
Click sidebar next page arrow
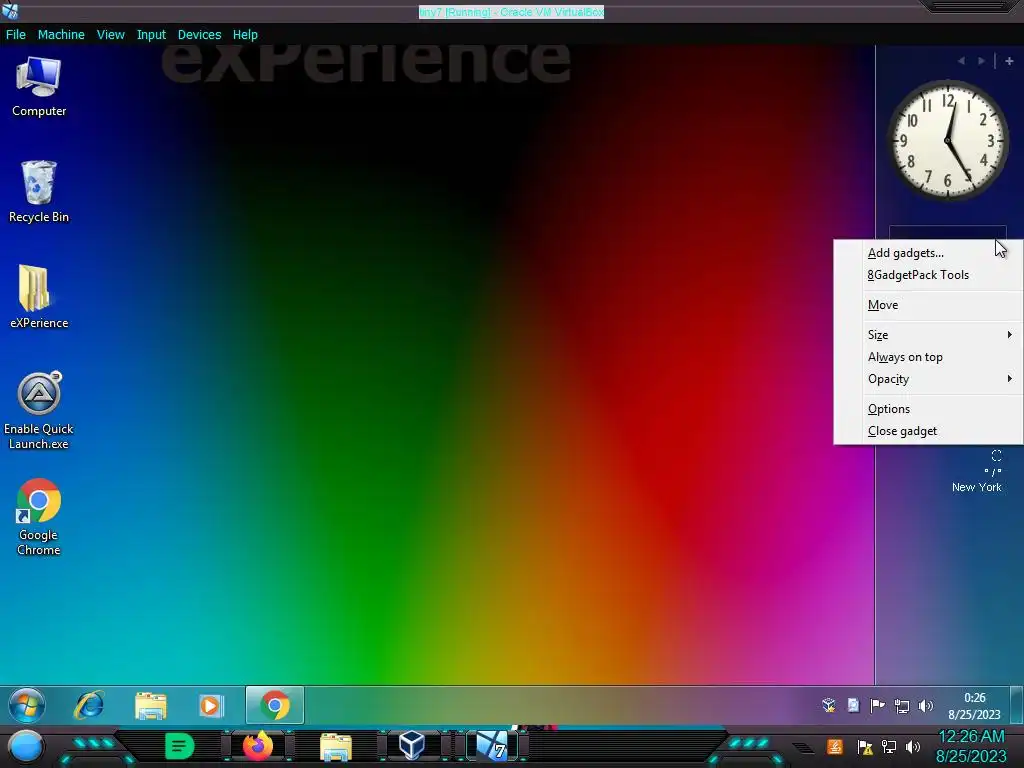pyautogui.click(x=981, y=61)
